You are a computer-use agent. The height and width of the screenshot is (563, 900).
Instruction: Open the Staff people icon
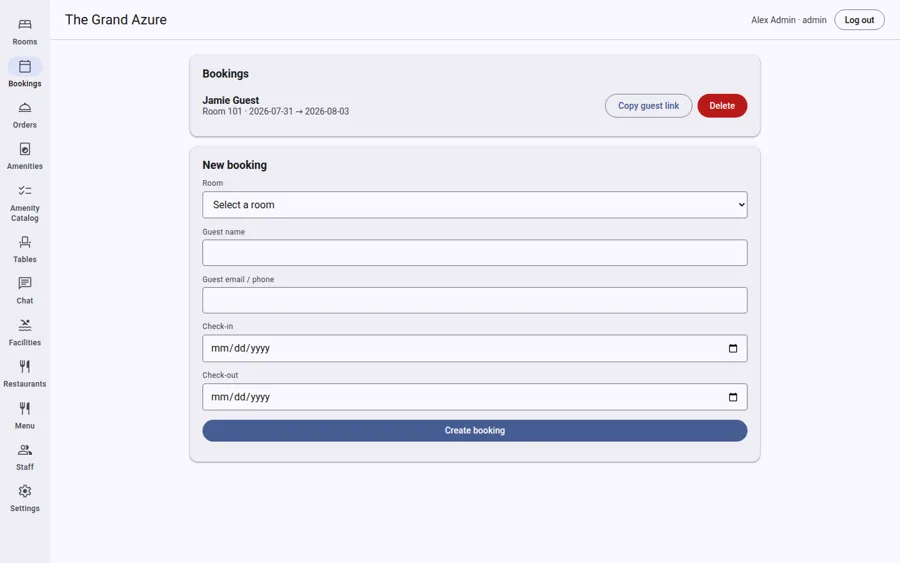25,450
